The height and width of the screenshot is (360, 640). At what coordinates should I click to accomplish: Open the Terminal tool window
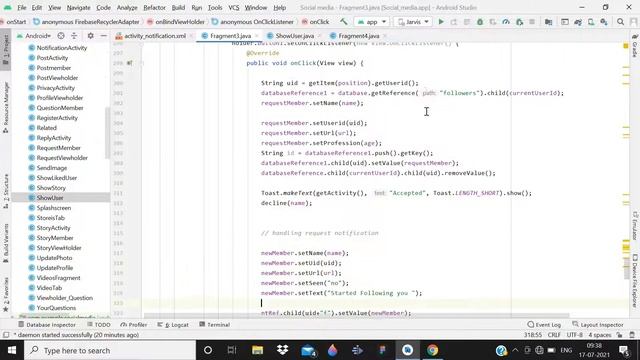[215, 324]
